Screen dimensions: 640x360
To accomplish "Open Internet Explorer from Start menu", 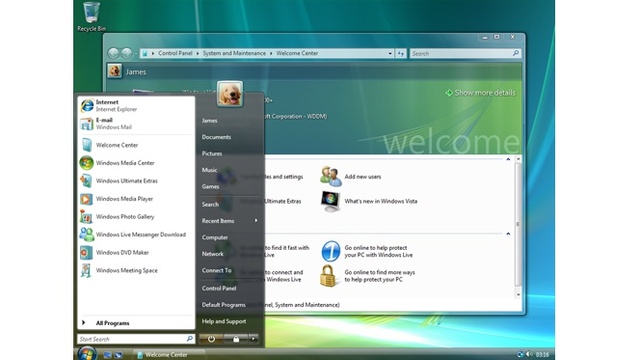I will [x=136, y=105].
